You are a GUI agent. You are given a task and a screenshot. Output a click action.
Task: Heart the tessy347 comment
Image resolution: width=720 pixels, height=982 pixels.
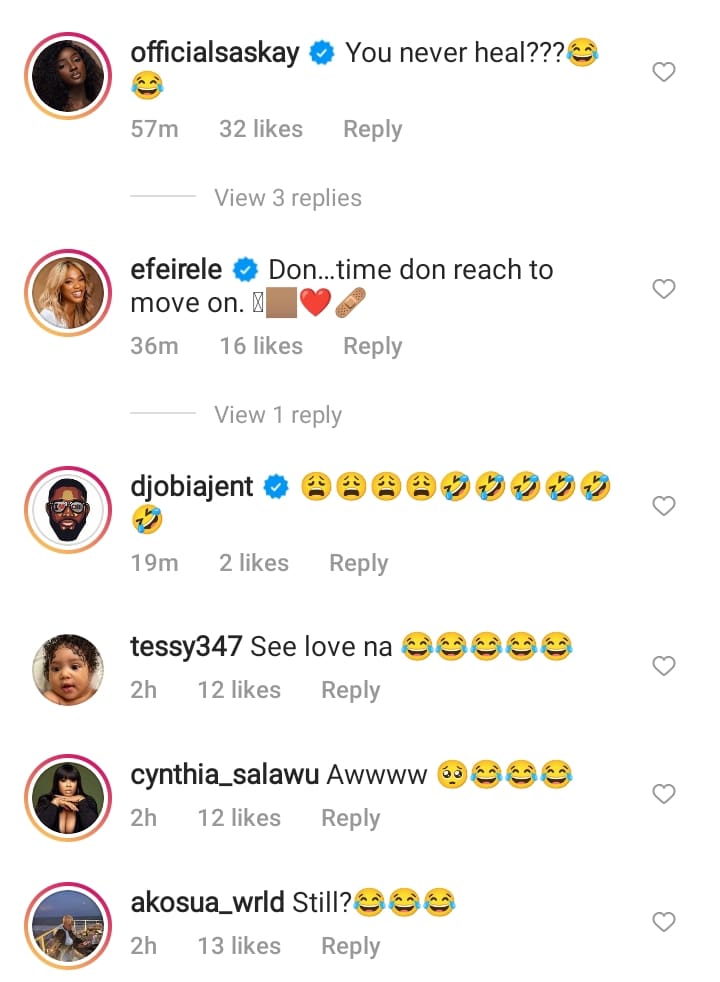click(x=664, y=666)
